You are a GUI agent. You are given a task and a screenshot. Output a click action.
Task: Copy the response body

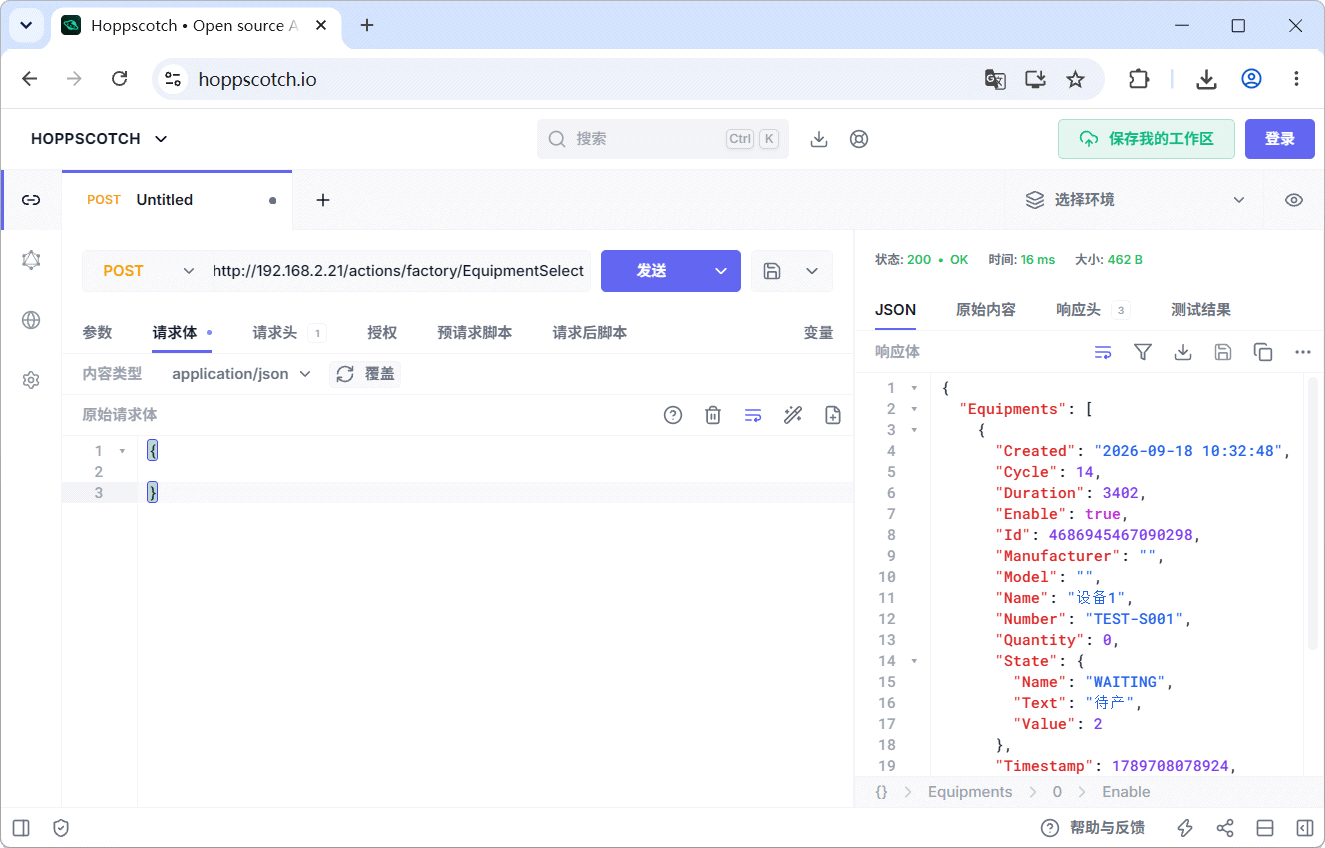click(x=1263, y=352)
